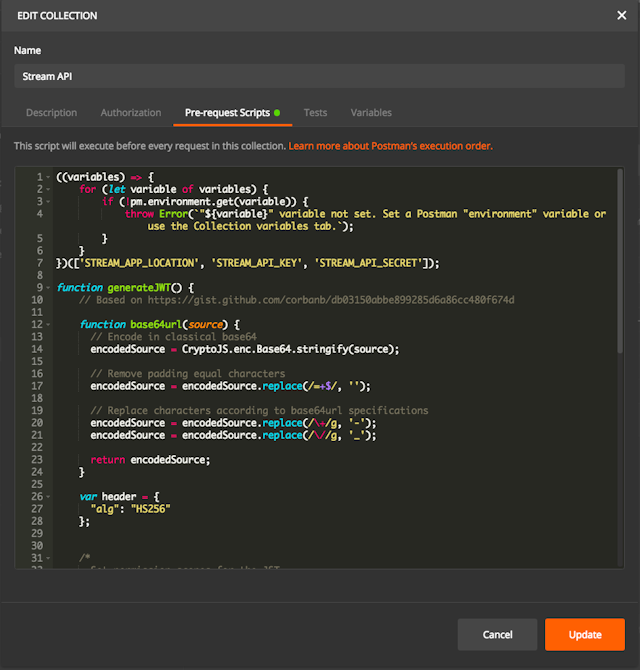Click the orange Update button
This screenshot has height=670, width=640.
(x=585, y=634)
